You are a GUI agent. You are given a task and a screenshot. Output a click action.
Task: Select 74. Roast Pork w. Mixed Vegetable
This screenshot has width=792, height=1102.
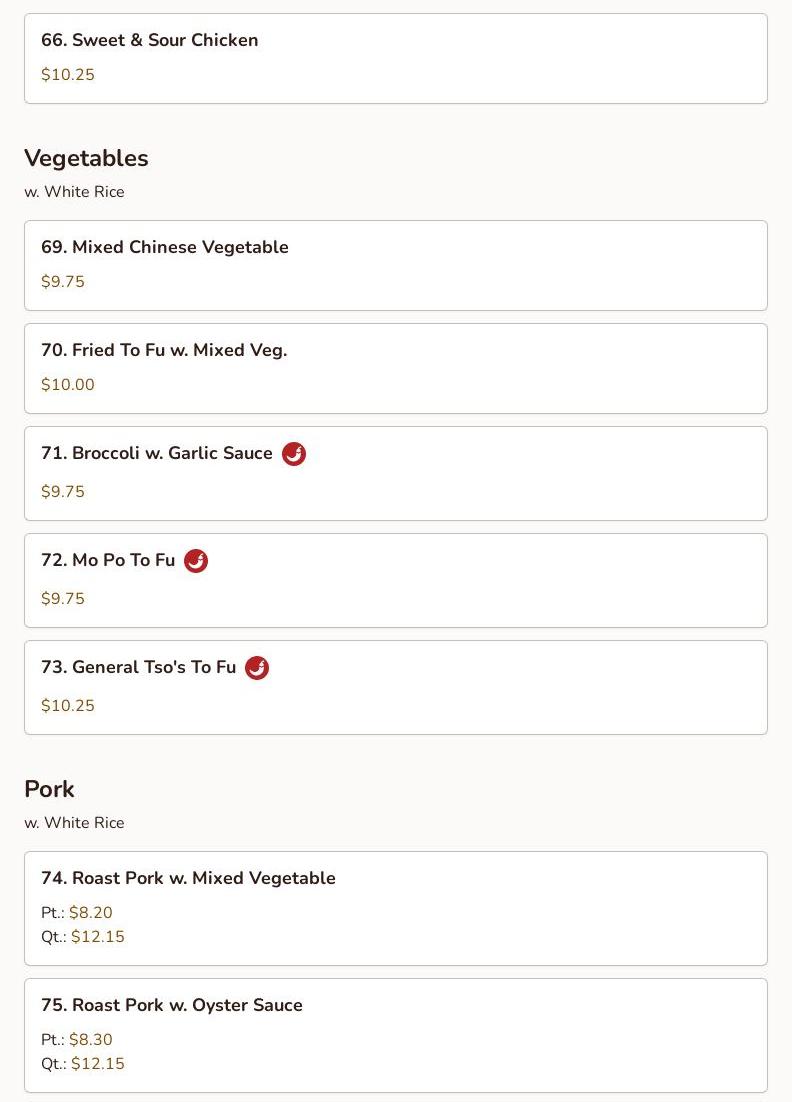click(396, 908)
